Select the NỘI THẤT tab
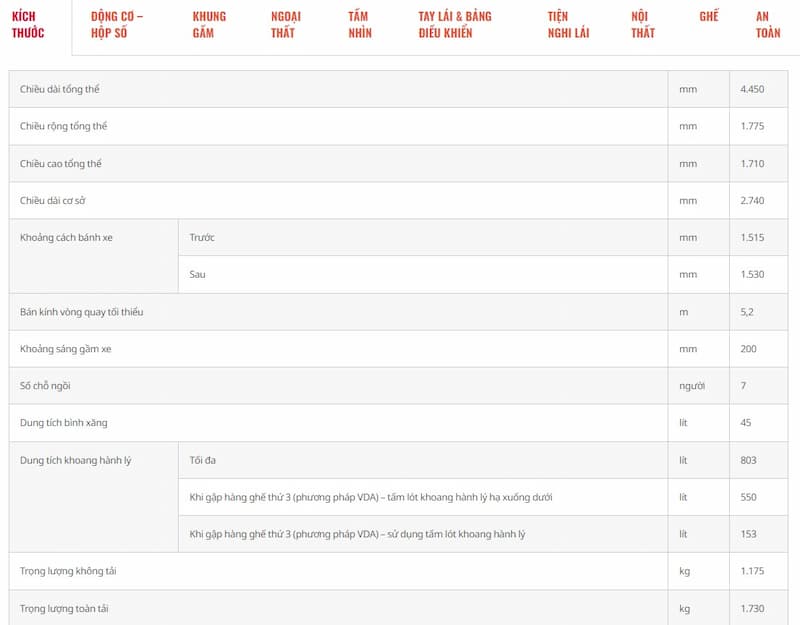This screenshot has width=800, height=625. pyautogui.click(x=643, y=24)
